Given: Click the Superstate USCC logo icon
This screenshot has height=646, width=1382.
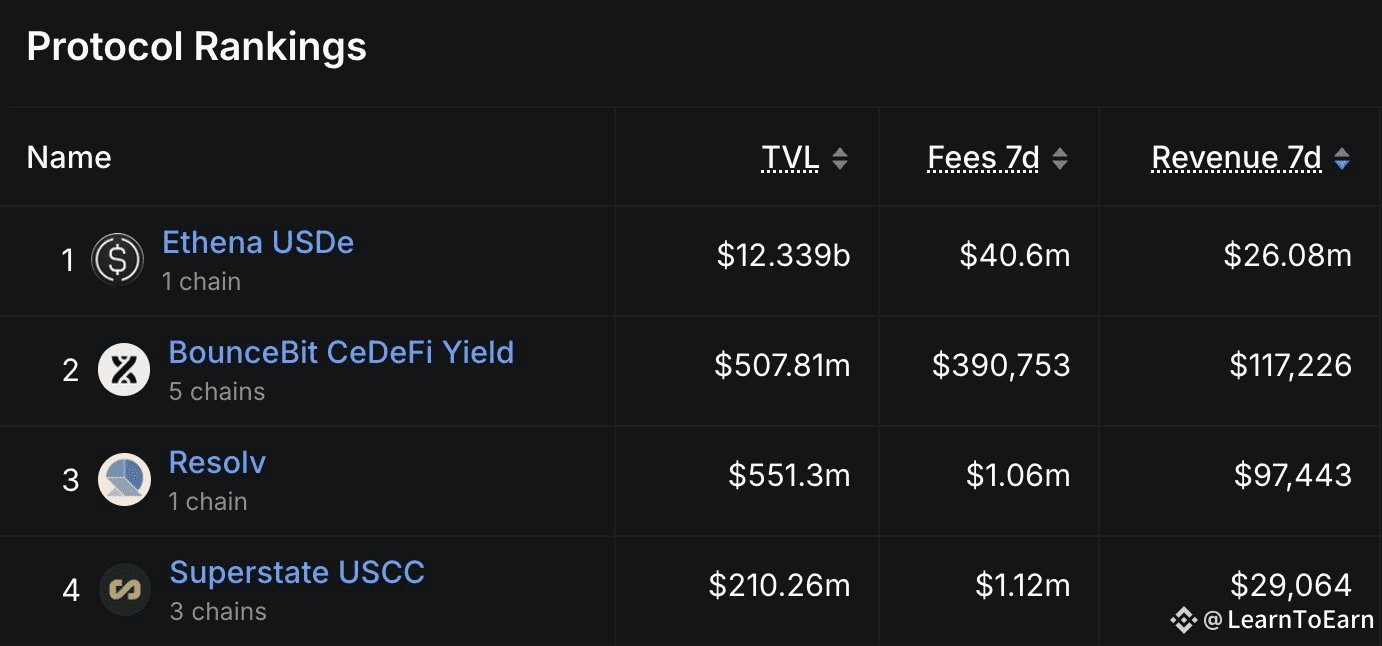Looking at the screenshot, I should tap(124, 590).
